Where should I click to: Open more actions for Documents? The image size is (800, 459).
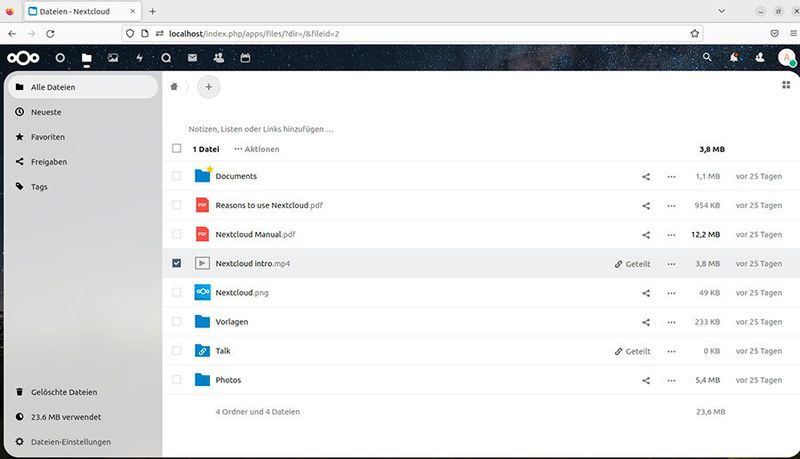[671, 177]
